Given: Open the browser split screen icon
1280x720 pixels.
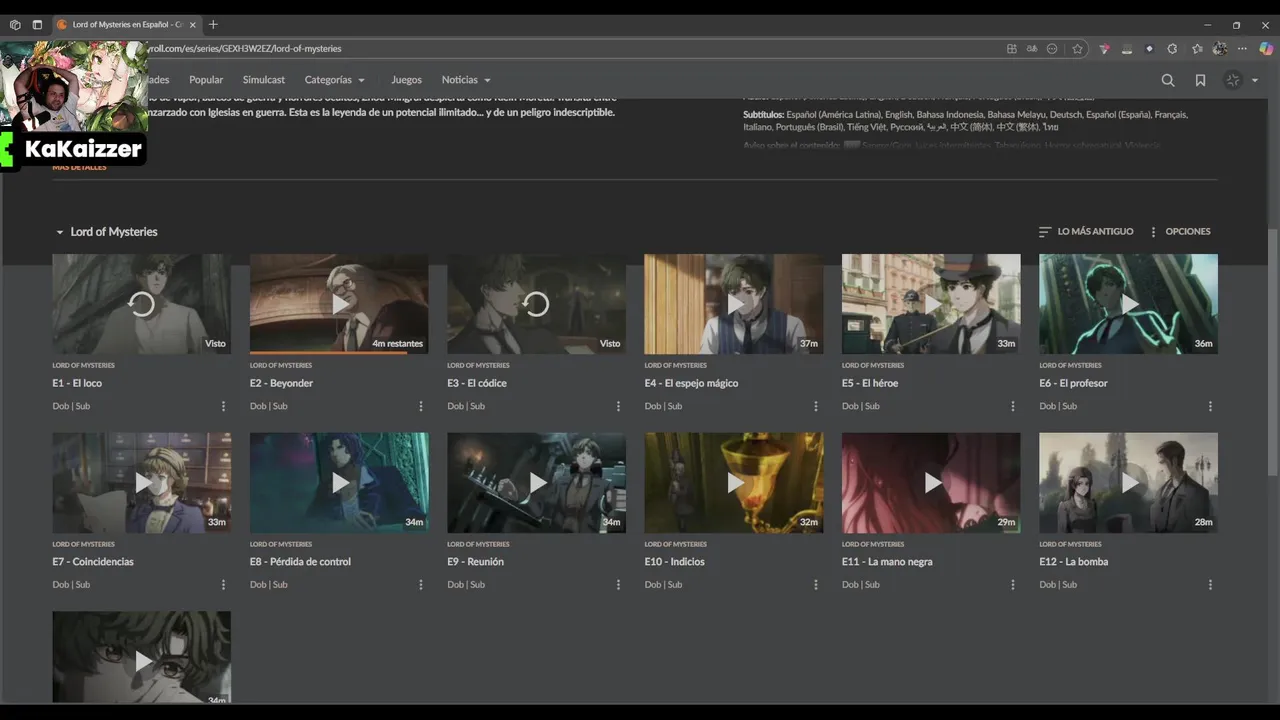Looking at the screenshot, I should pos(1012,48).
